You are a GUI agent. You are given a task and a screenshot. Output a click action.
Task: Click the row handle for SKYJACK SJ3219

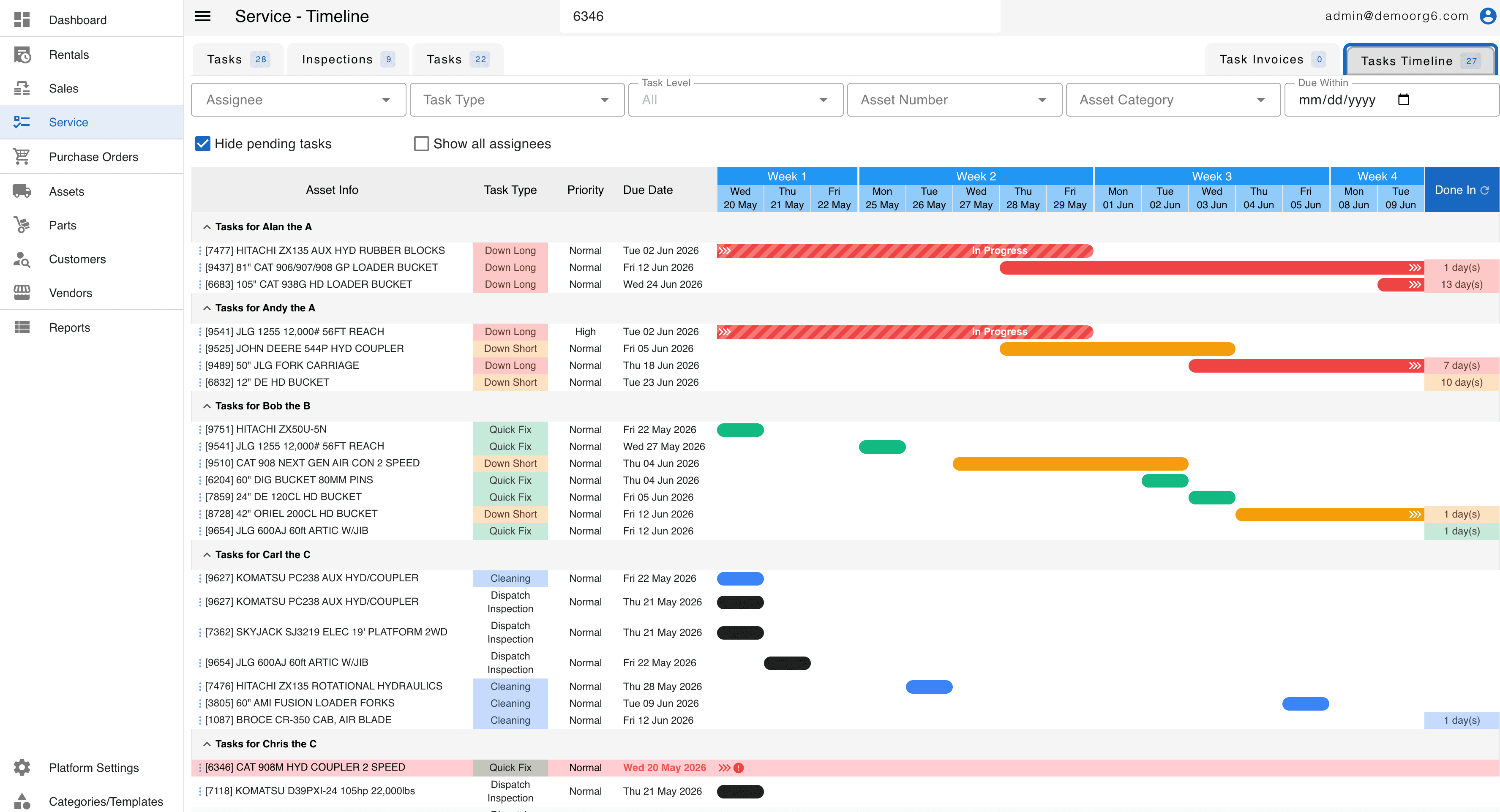pos(200,632)
